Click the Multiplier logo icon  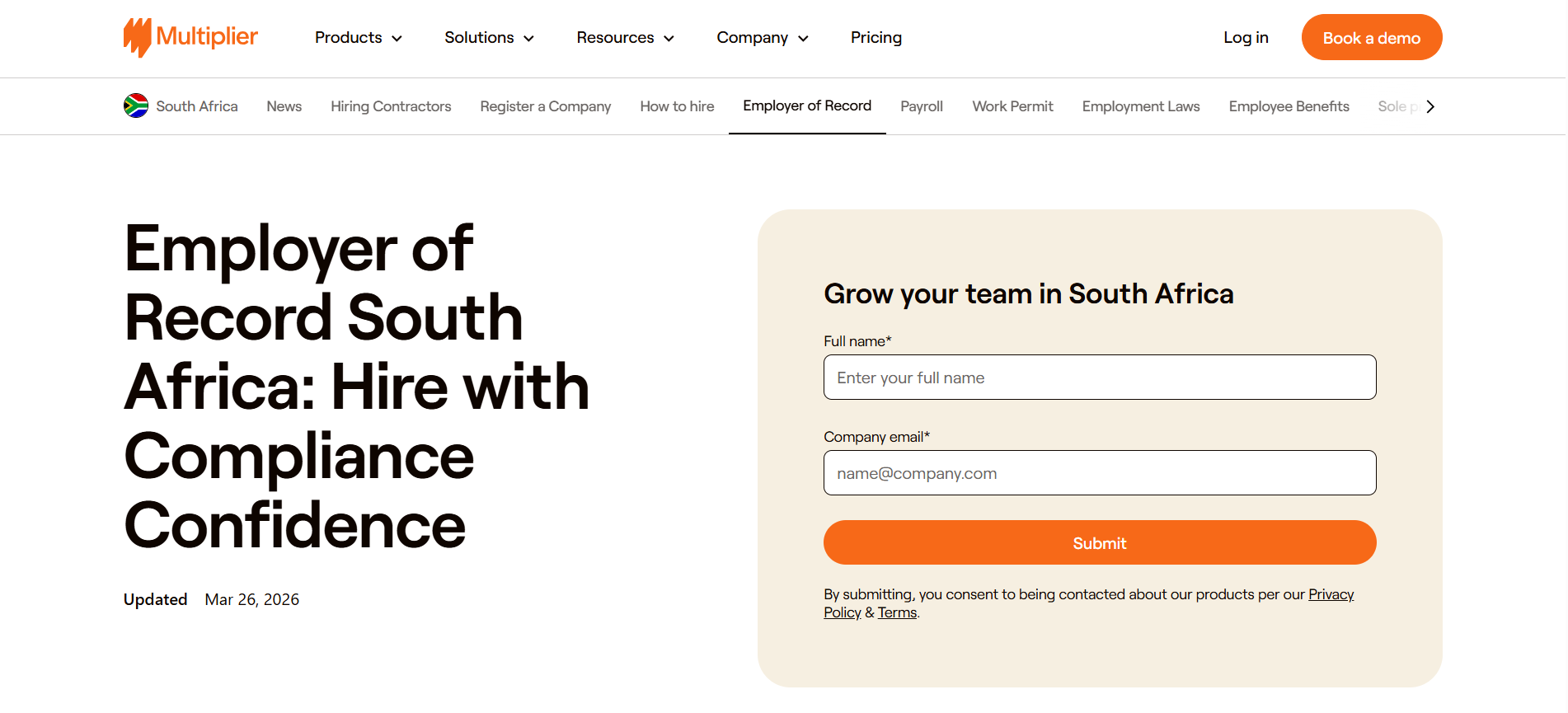pyautogui.click(x=138, y=38)
